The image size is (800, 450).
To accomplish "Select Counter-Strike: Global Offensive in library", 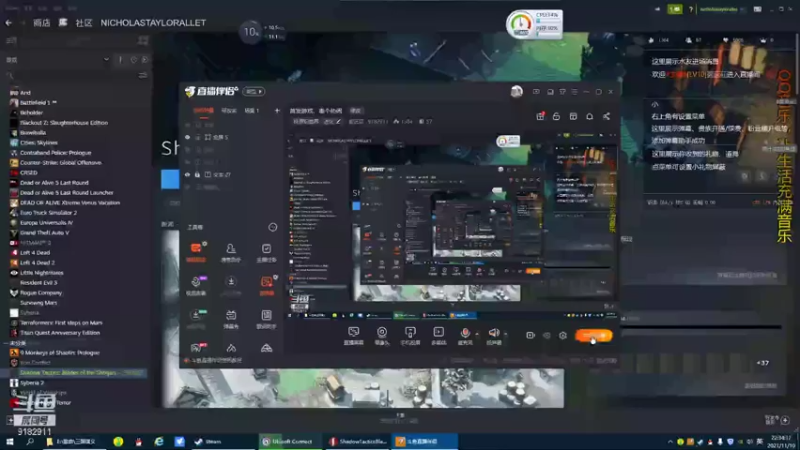I will pyautogui.click(x=61, y=163).
